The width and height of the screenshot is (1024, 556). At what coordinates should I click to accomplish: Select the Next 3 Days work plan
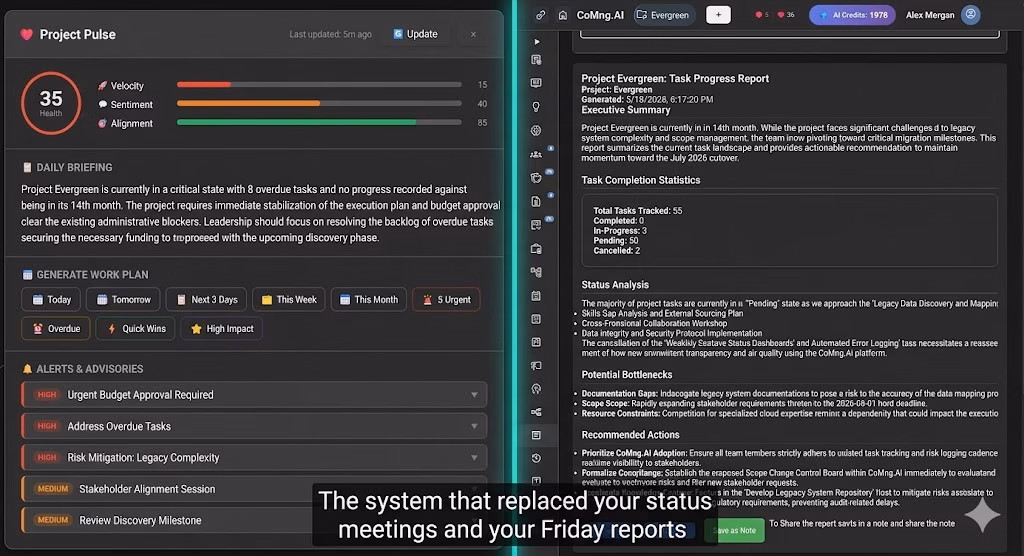tap(206, 299)
